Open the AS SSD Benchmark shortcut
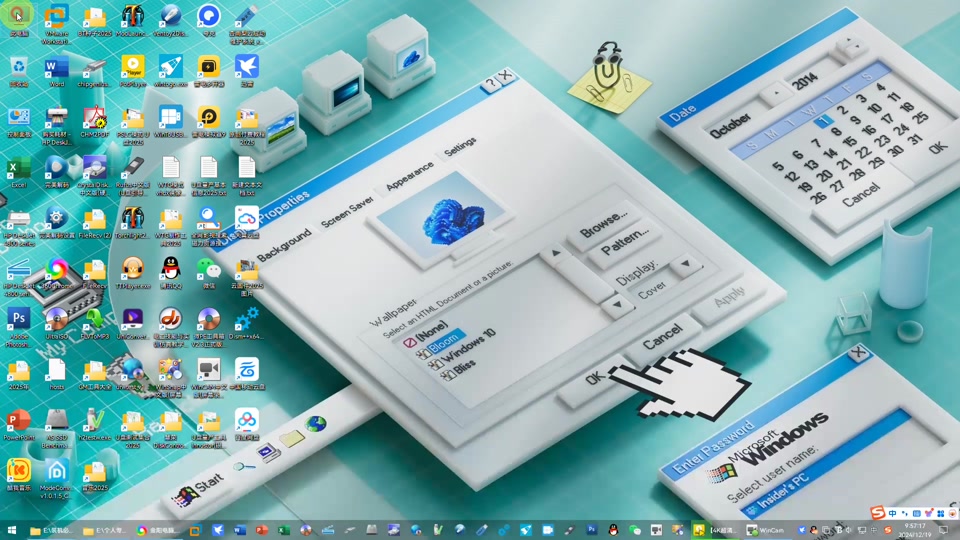 point(56,429)
